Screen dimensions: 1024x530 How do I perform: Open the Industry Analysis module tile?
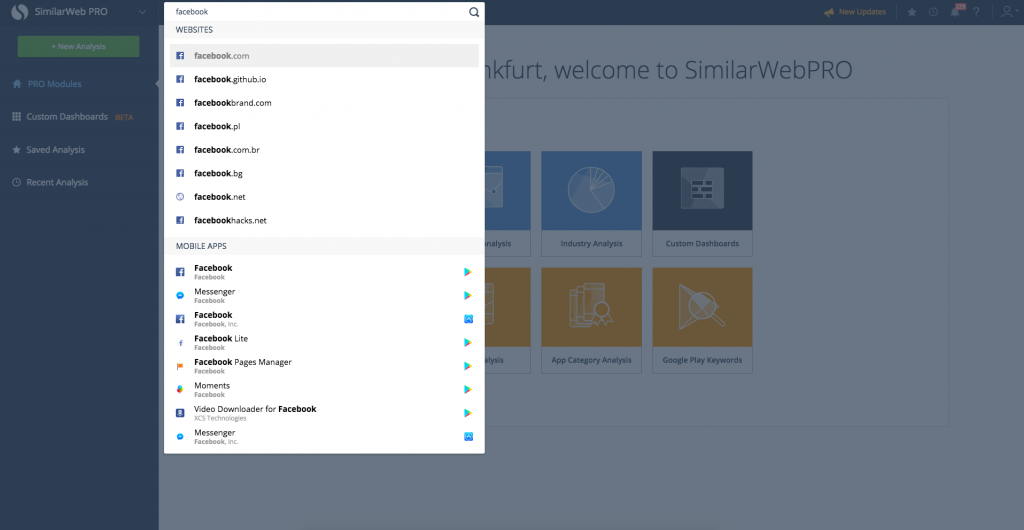591,204
